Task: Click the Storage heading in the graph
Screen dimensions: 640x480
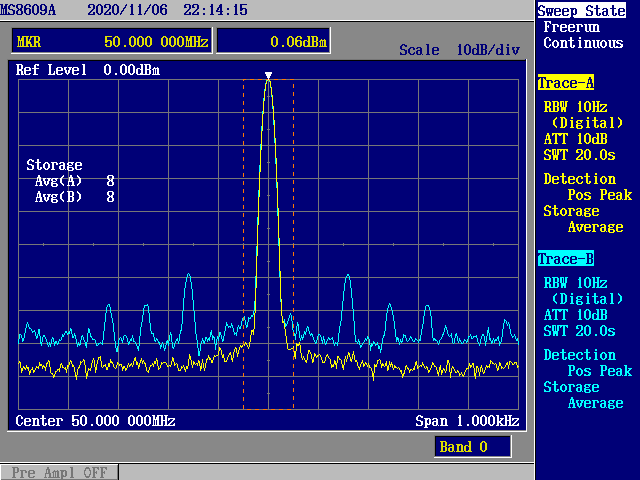Action: pos(54,165)
